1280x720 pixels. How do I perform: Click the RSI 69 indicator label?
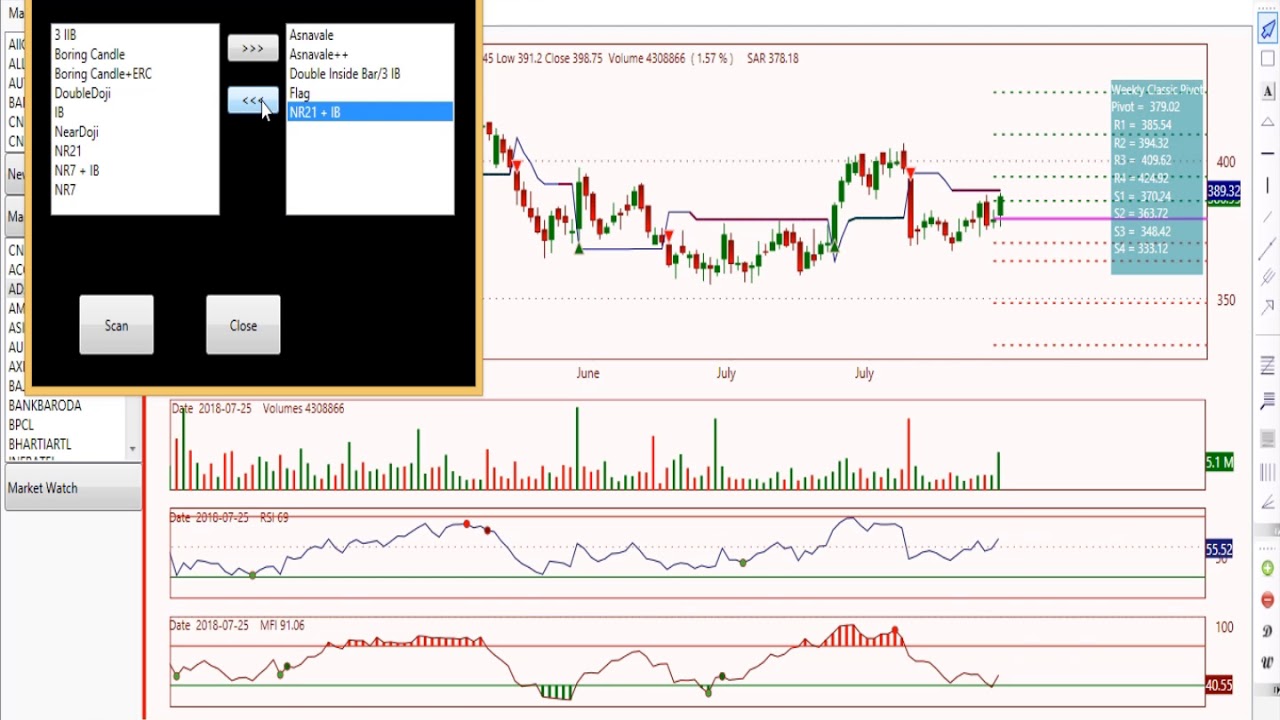[274, 517]
